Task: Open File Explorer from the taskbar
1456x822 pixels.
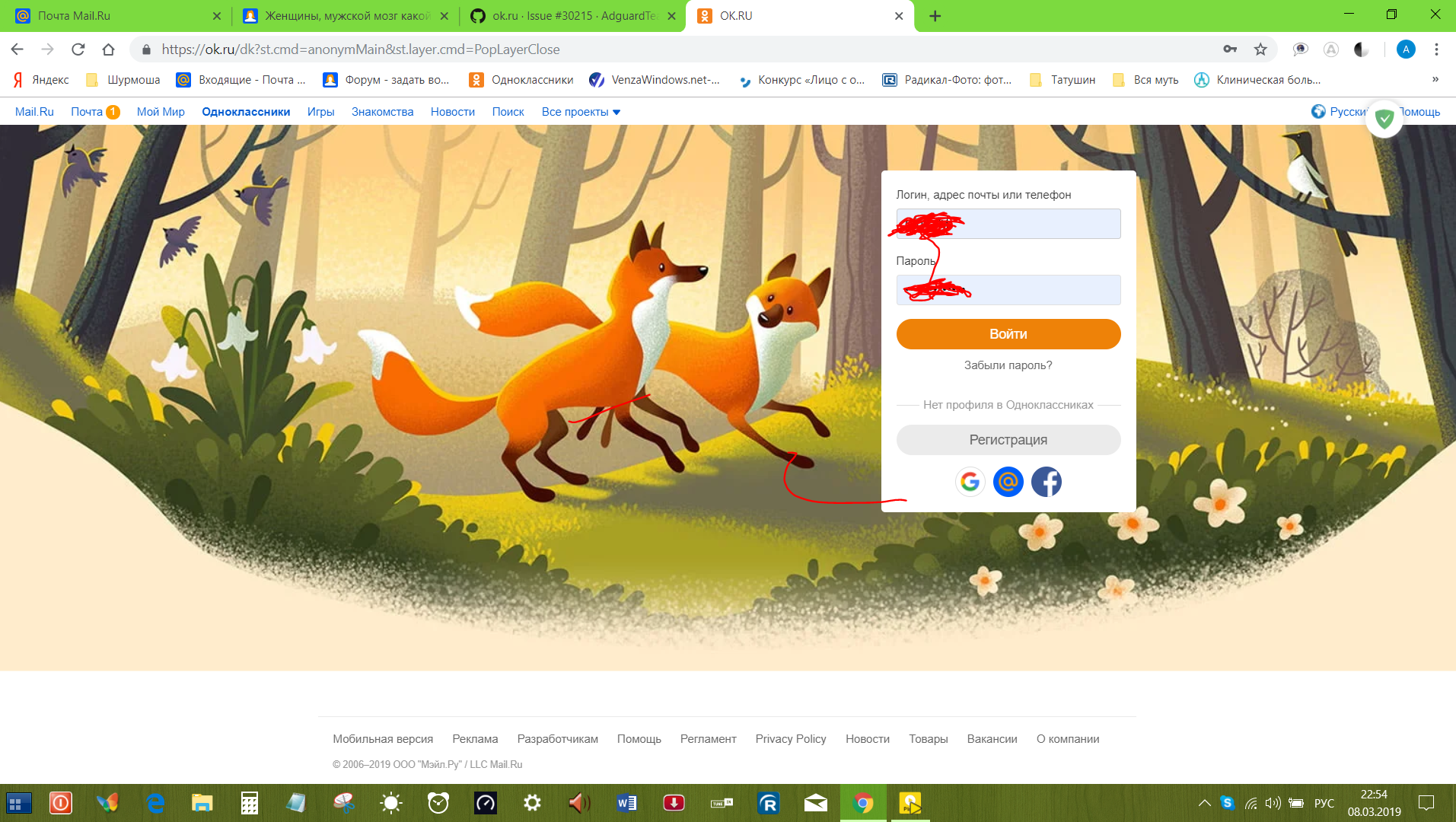Action: pos(202,803)
